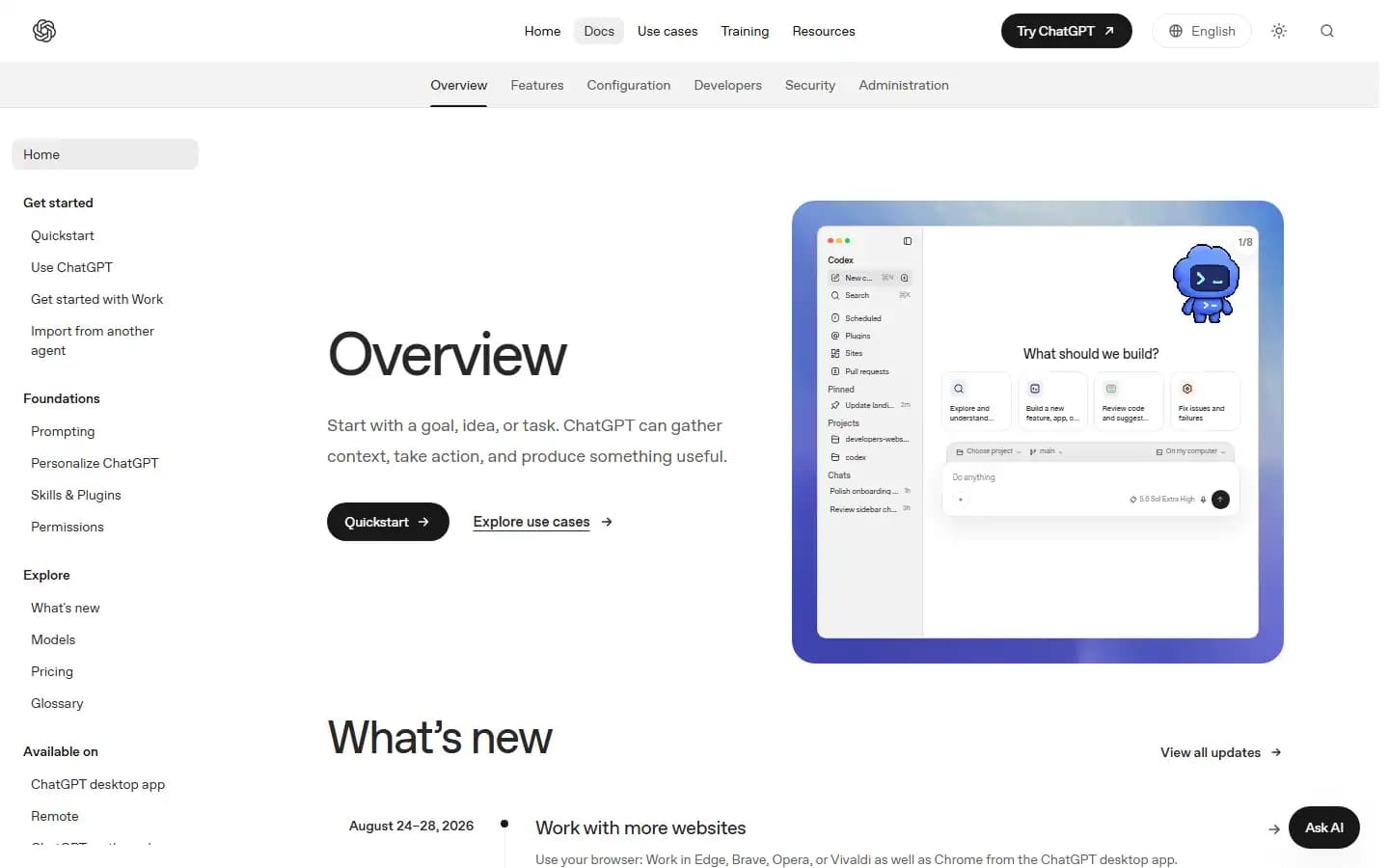Click the Try ChatGPT button
Screen dimensions: 1389x868
[x=1066, y=31]
